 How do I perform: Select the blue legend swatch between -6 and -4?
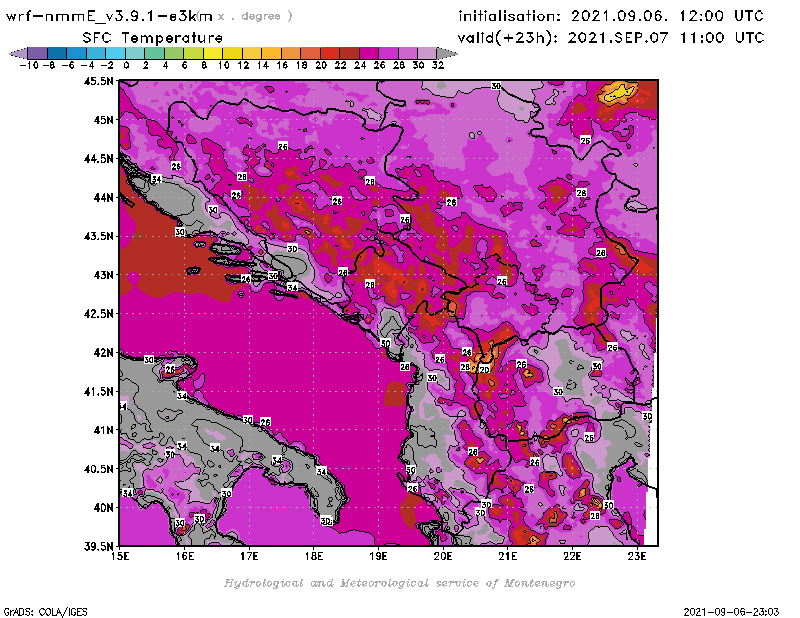pyautogui.click(x=77, y=53)
